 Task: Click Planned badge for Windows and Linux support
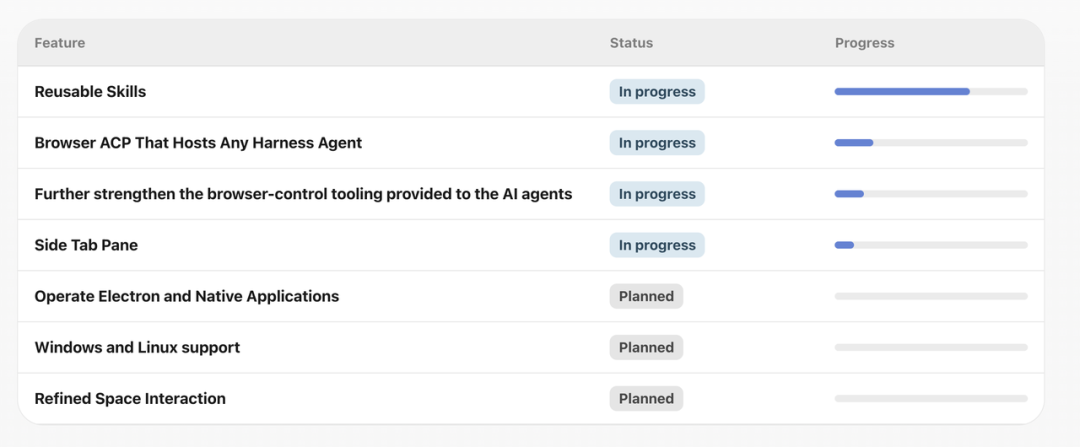coord(646,347)
